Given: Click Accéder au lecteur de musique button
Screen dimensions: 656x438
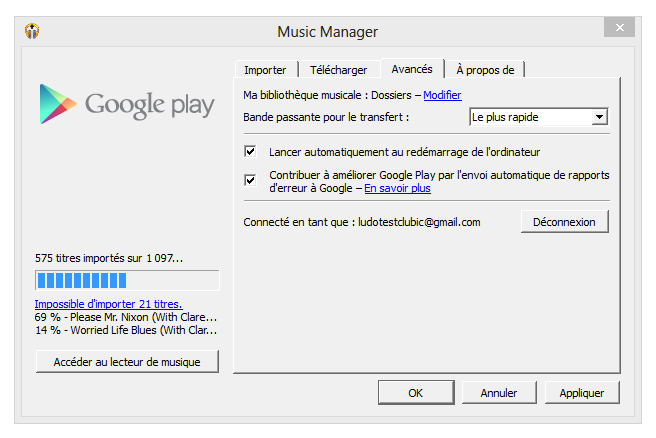Looking at the screenshot, I should [x=127, y=362].
